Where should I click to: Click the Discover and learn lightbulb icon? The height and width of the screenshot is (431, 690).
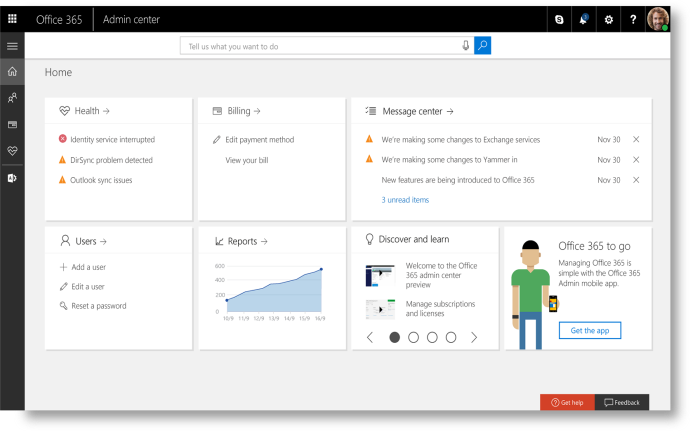pyautogui.click(x=369, y=239)
